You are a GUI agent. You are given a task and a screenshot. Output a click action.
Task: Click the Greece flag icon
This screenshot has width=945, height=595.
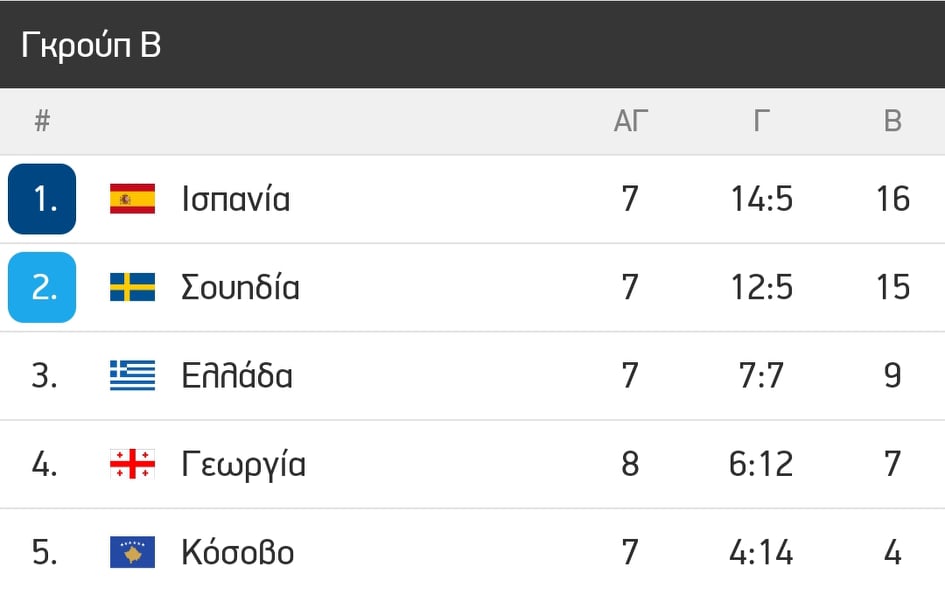click(x=133, y=375)
